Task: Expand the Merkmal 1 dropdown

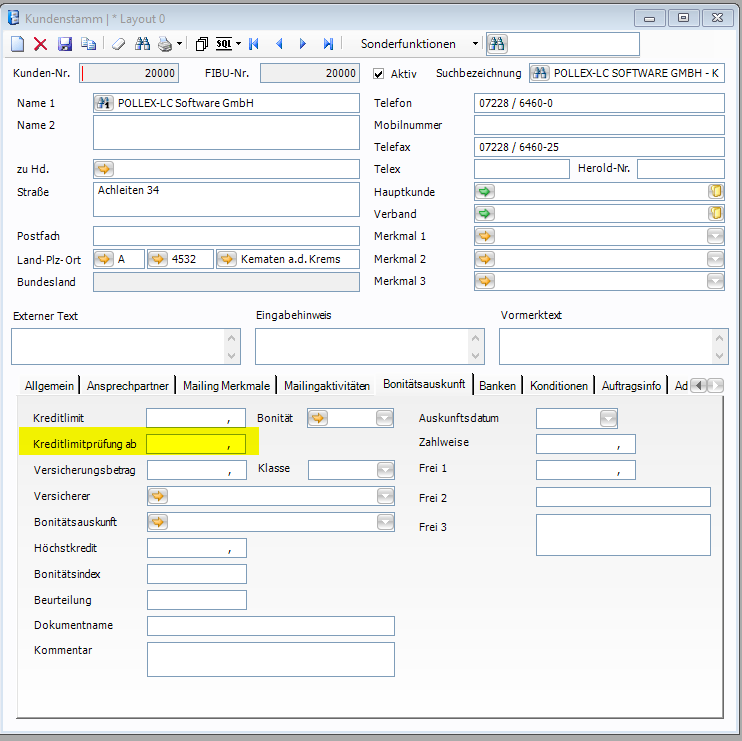Action: (x=715, y=236)
